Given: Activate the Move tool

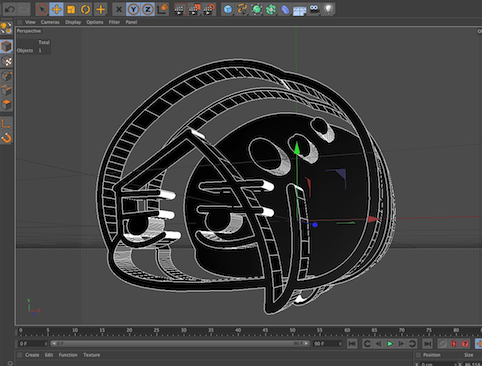Looking at the screenshot, I should coord(56,9).
